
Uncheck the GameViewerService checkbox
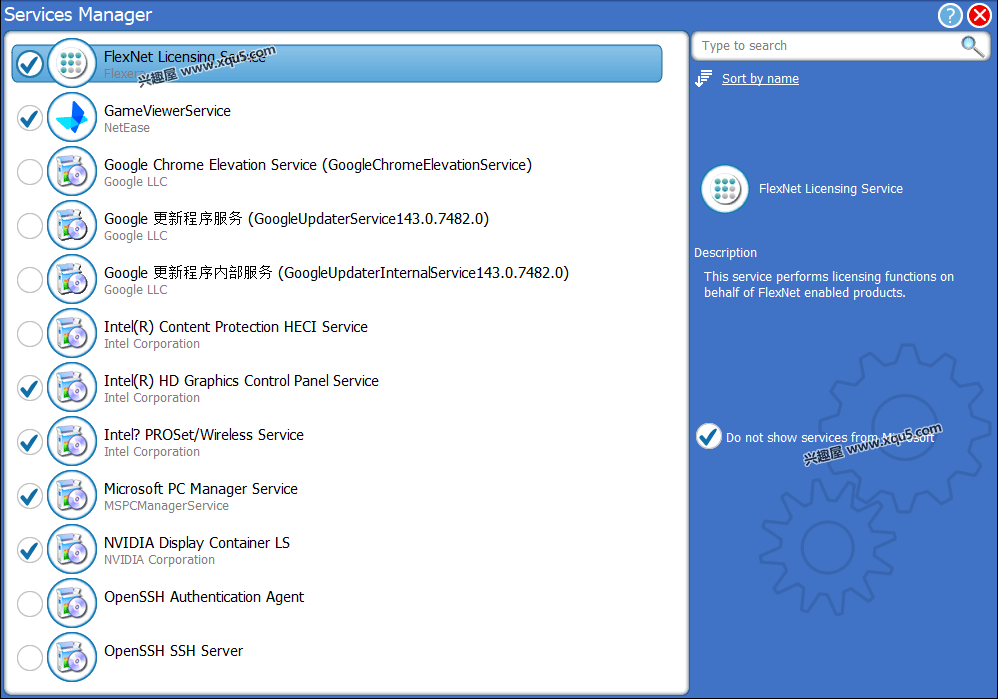pyautogui.click(x=29, y=117)
